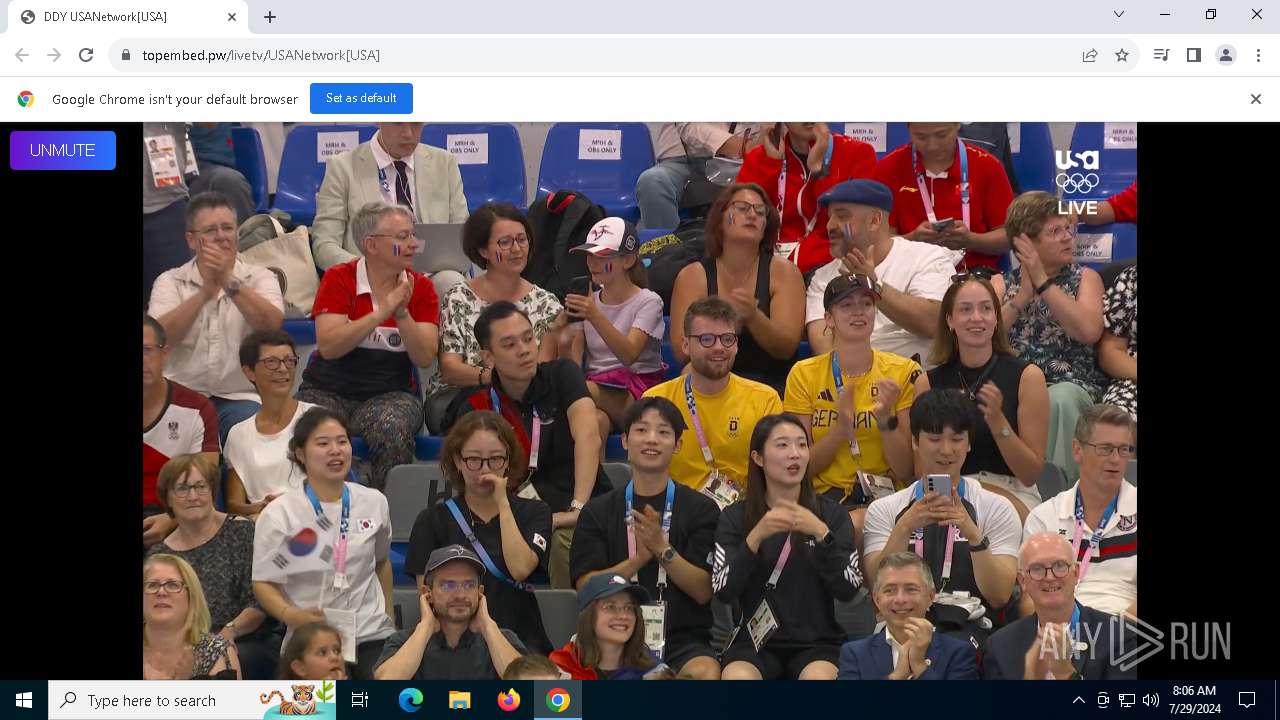
Task: Toggle Chrome side panel
Action: [1193, 55]
